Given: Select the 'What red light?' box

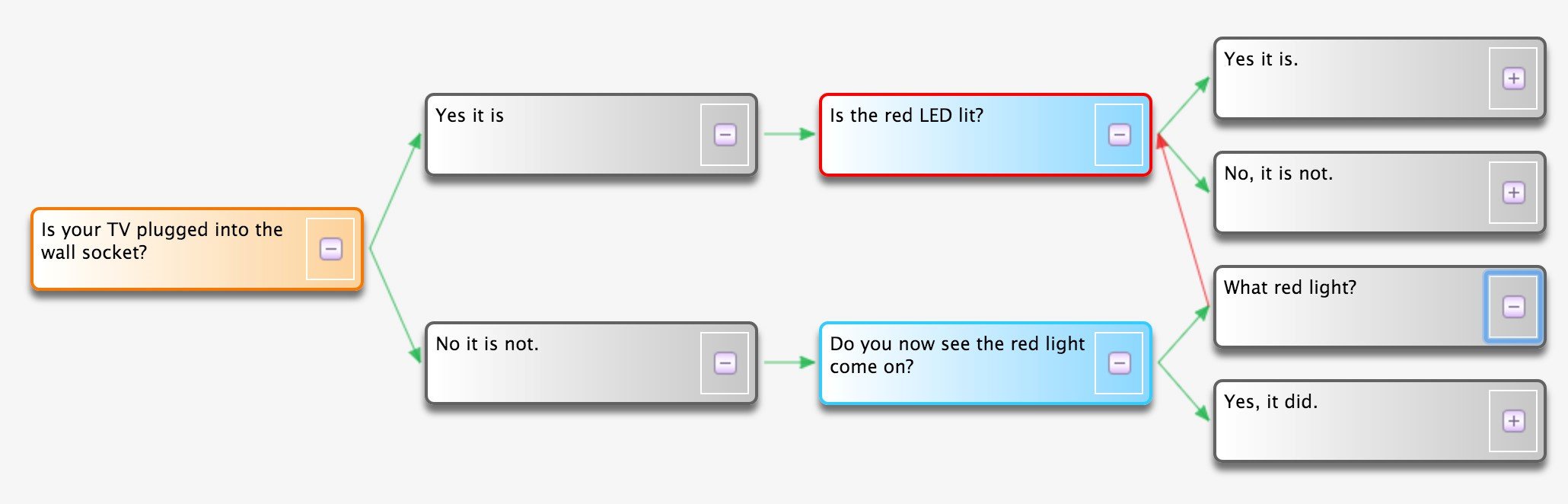Looking at the screenshot, I should pyautogui.click(x=1379, y=307).
